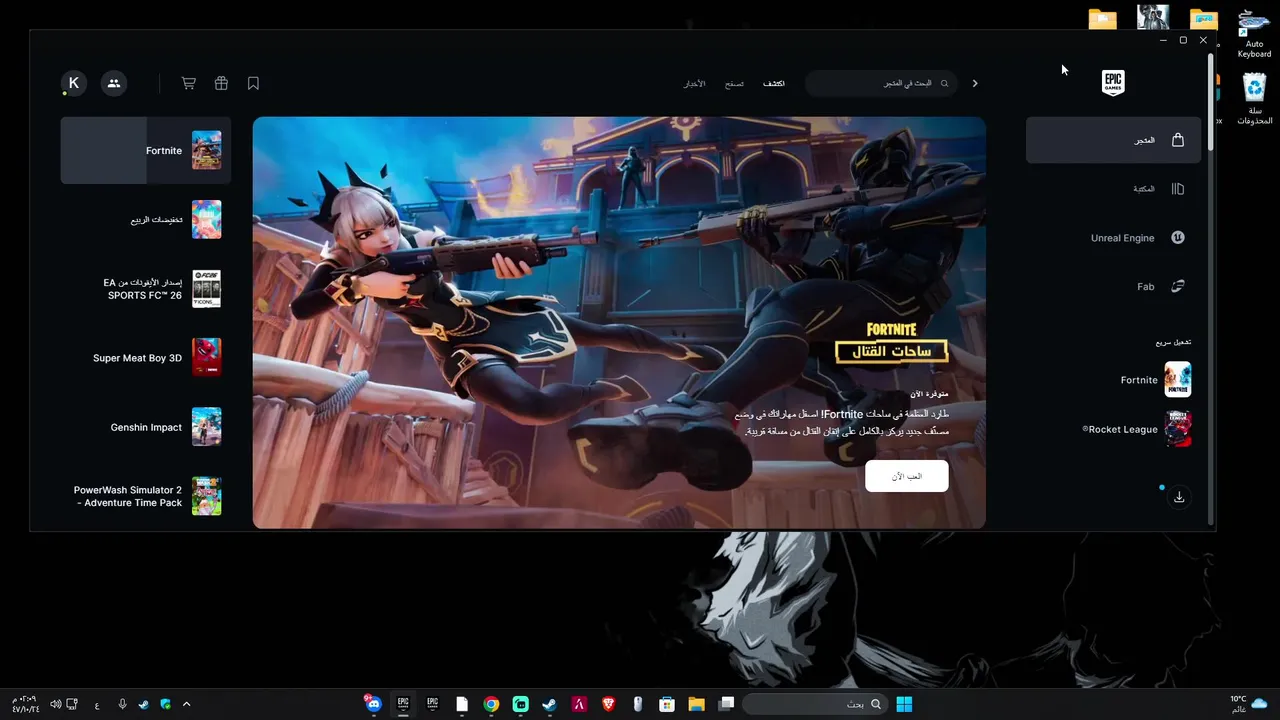Open Steam from the taskbar center
1280x720 pixels.
pos(549,704)
